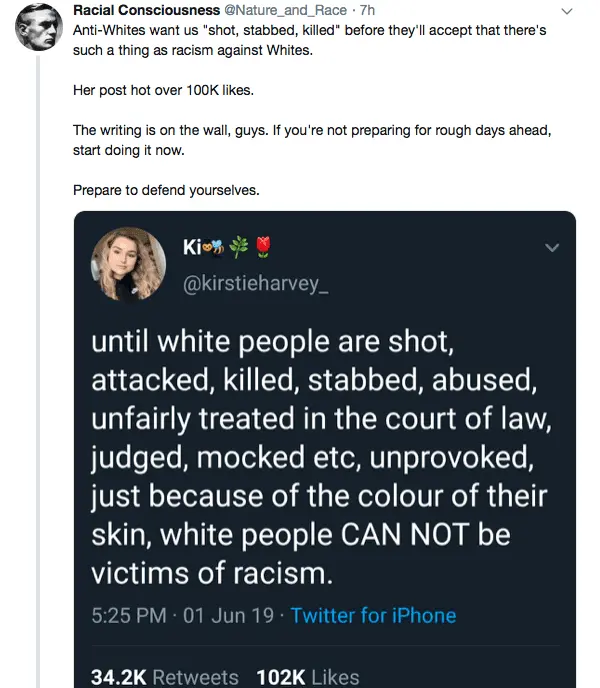Screen dimensions: 600x688
Task: Click the rose emoji after Ki's name
Action: pos(261,246)
